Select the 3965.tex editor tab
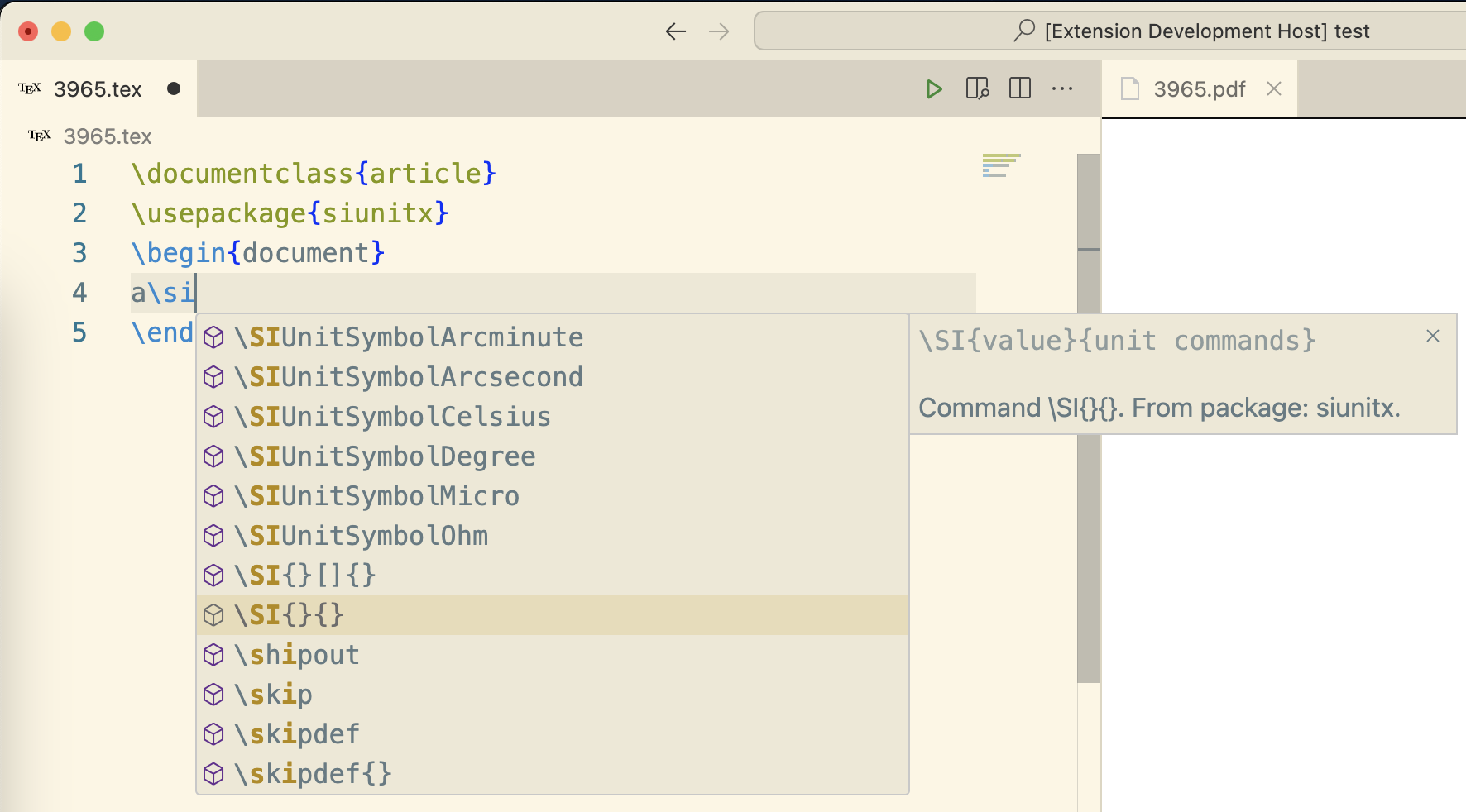Image resolution: width=1466 pixels, height=812 pixels. pyautogui.click(x=98, y=88)
